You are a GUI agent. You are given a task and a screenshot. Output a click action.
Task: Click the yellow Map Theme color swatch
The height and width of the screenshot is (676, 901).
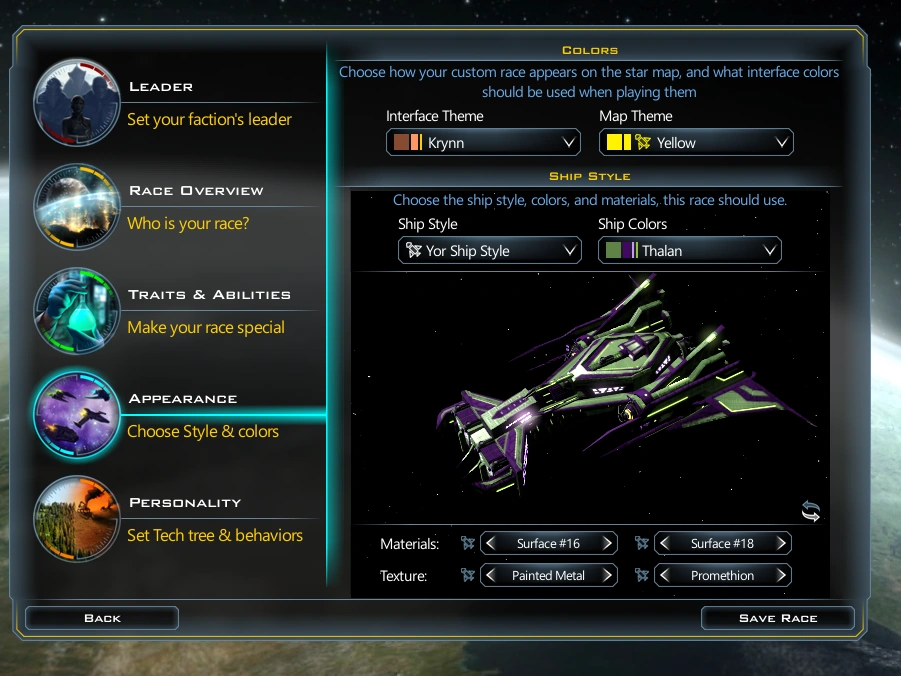pyautogui.click(x=619, y=143)
